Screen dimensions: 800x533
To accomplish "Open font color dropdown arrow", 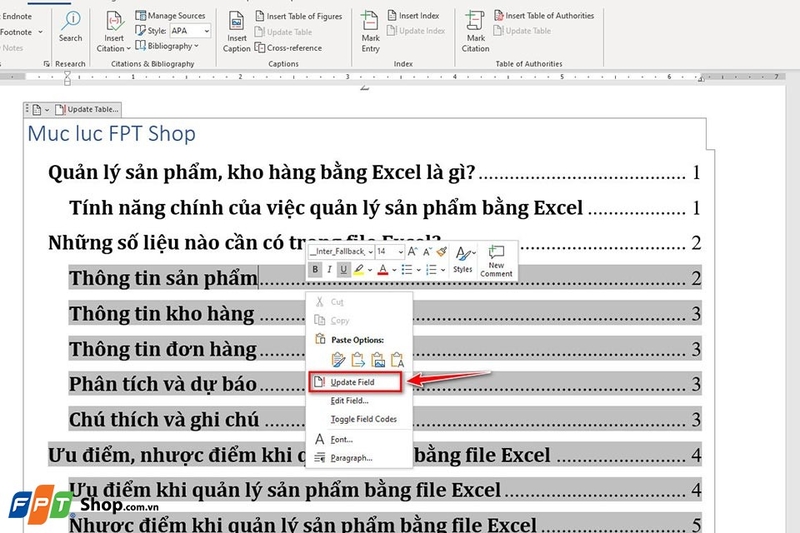I will click(x=394, y=270).
